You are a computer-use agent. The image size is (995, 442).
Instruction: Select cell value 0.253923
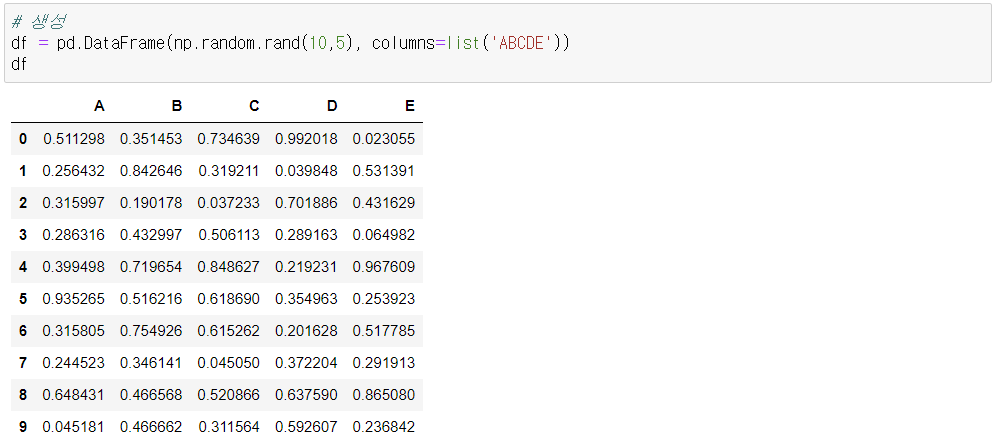pyautogui.click(x=384, y=299)
